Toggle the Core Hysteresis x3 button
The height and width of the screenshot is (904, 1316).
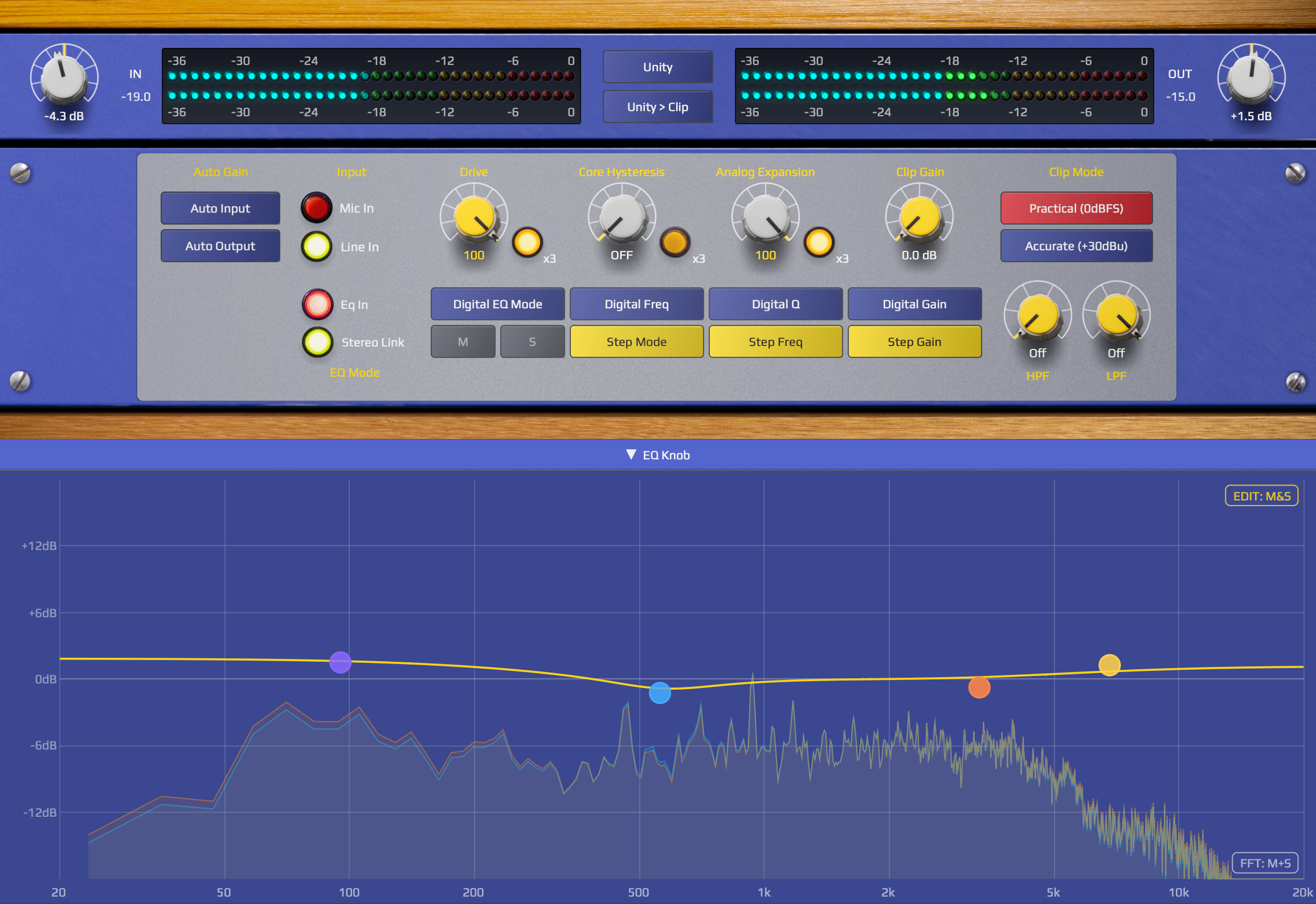point(675,242)
